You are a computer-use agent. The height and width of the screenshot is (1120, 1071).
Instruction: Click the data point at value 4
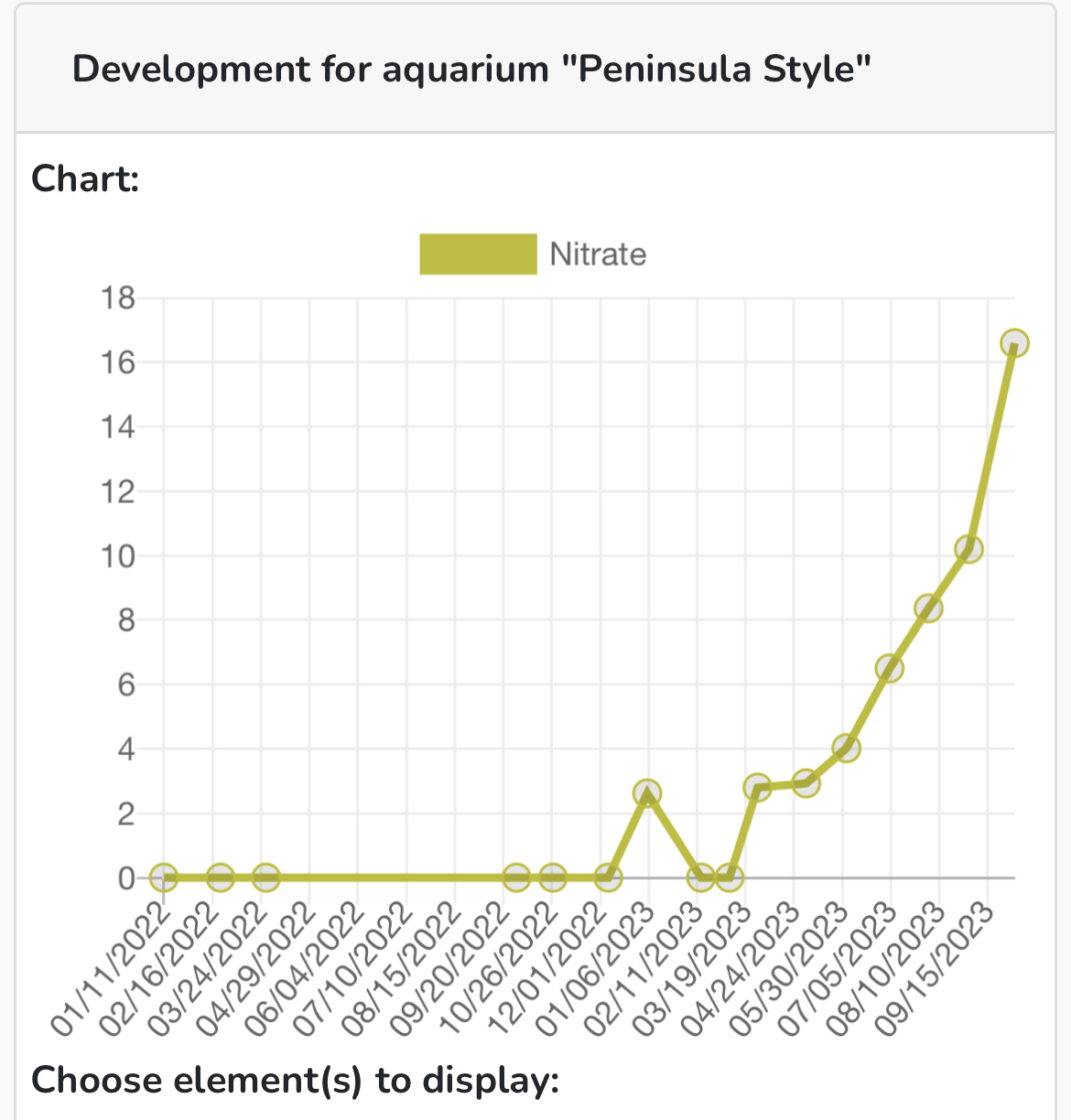pyautogui.click(x=846, y=748)
